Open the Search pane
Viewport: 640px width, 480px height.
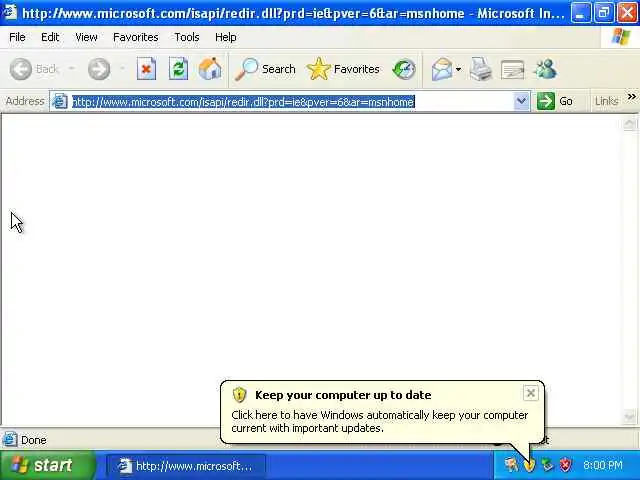click(265, 69)
